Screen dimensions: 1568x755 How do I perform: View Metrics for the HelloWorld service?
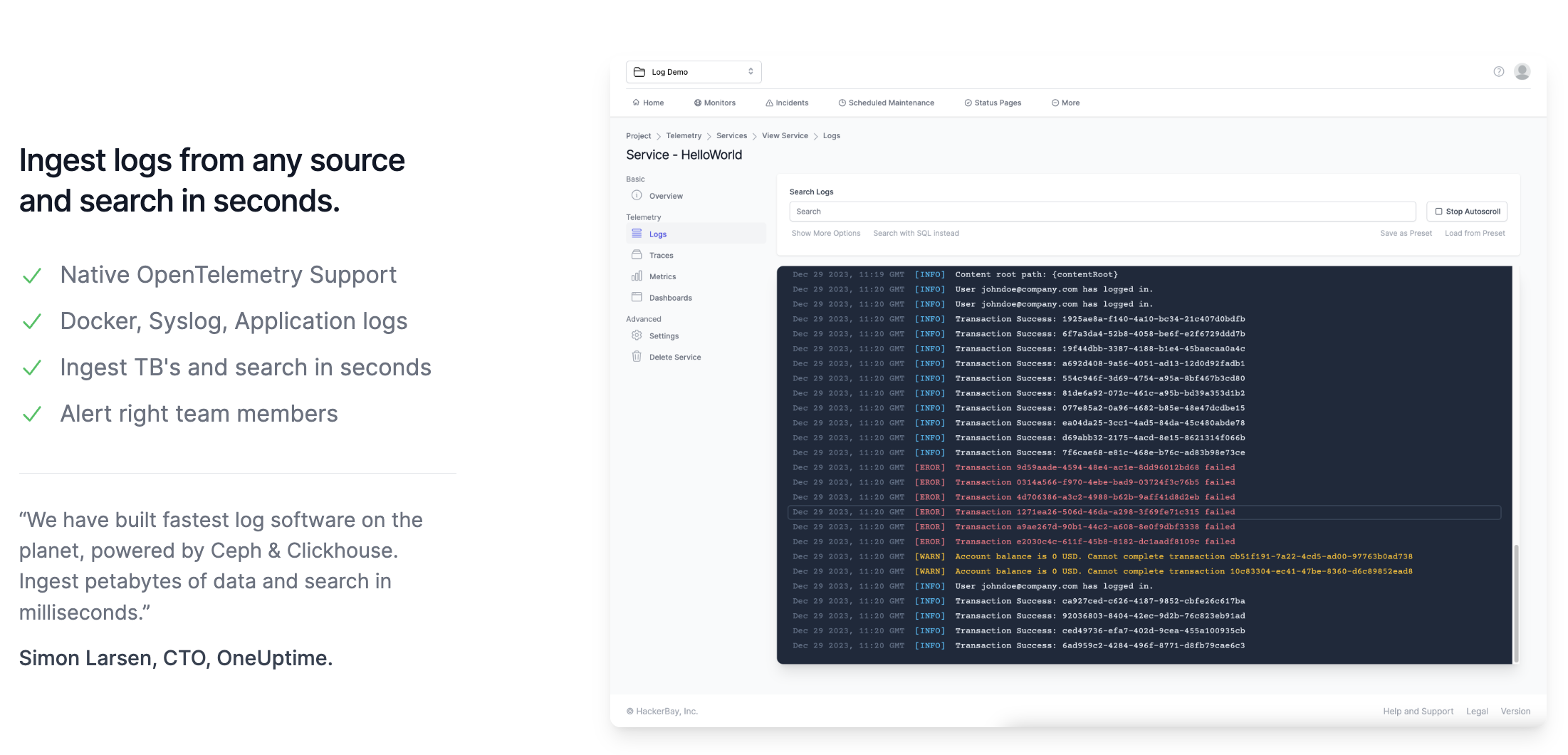[637, 276]
